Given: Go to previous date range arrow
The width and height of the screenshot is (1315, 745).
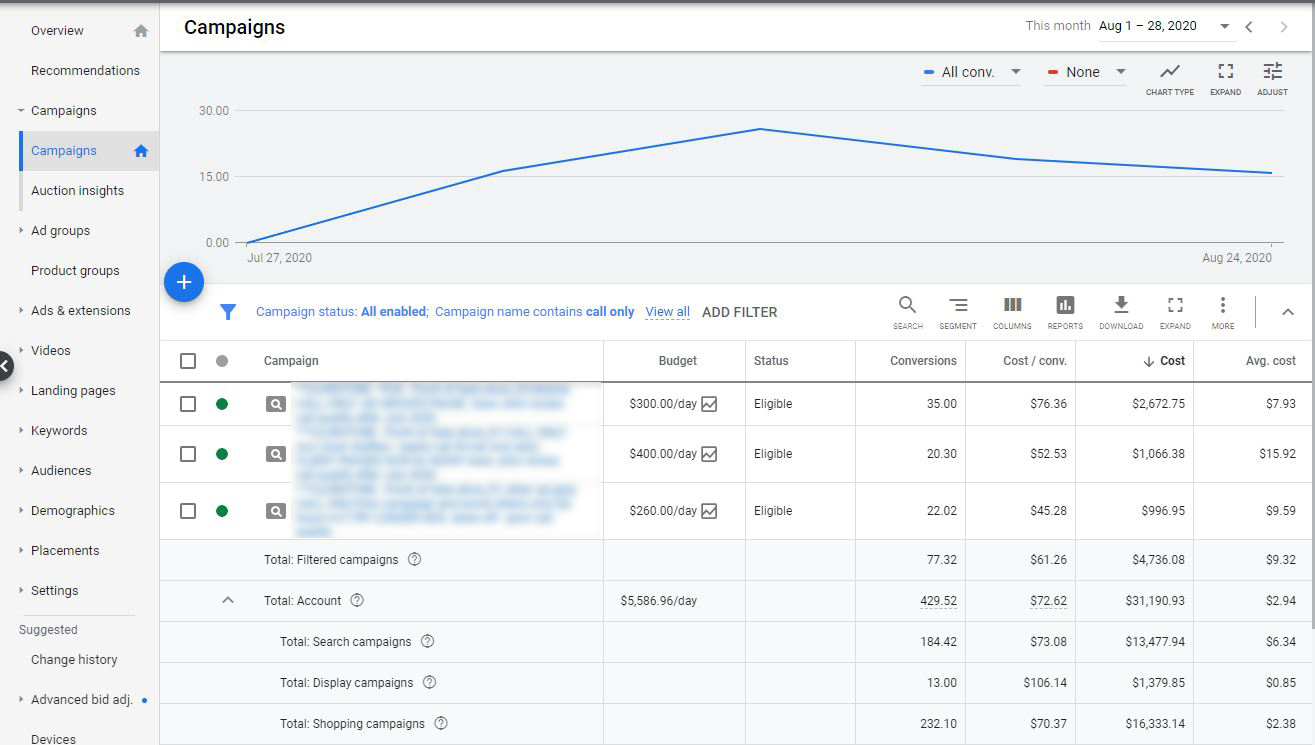Looking at the screenshot, I should click(1249, 27).
